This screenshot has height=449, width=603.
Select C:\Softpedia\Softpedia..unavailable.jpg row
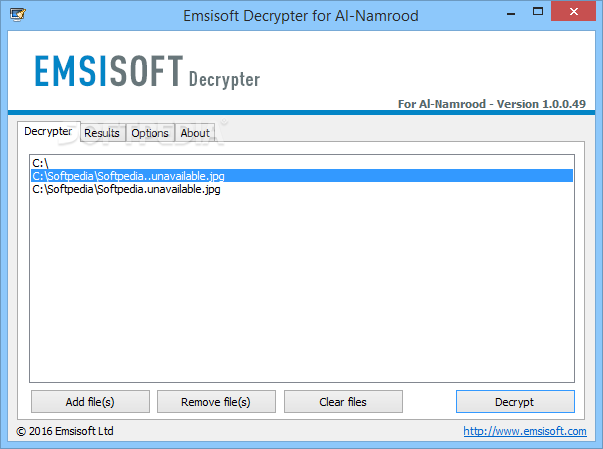[x=302, y=176]
